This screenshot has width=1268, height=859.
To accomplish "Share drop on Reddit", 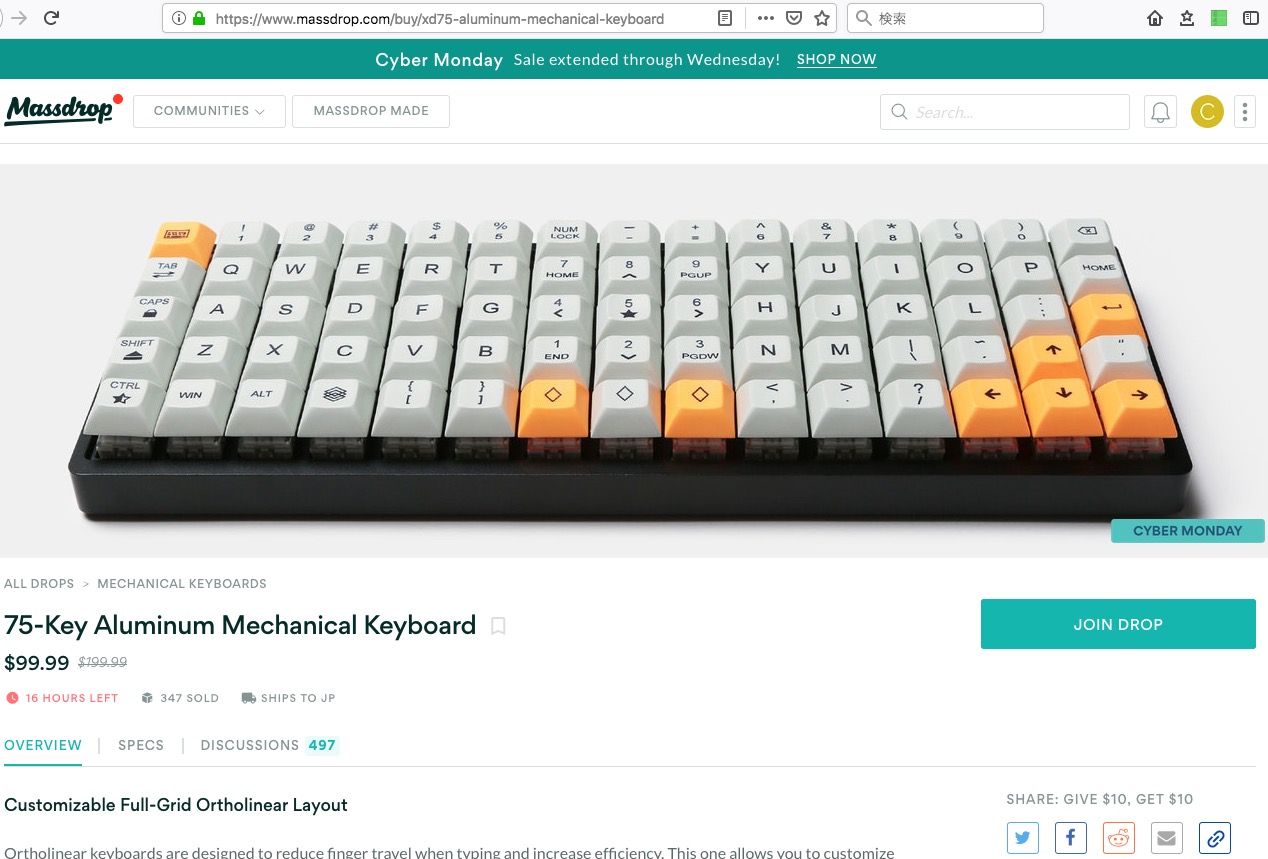I will (x=1119, y=838).
